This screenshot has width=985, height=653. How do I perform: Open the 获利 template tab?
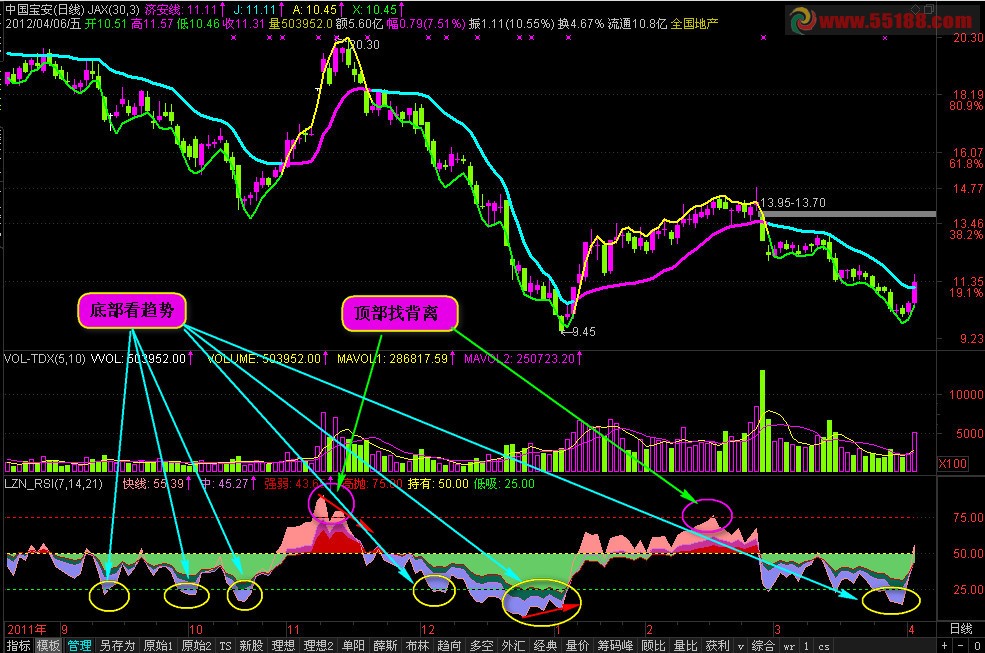coord(717,645)
